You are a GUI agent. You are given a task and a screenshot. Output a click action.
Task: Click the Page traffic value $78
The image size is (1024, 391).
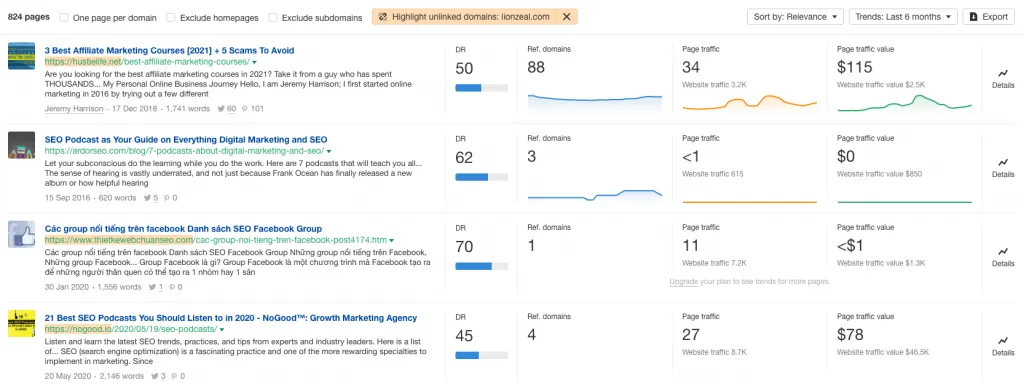click(x=850, y=335)
